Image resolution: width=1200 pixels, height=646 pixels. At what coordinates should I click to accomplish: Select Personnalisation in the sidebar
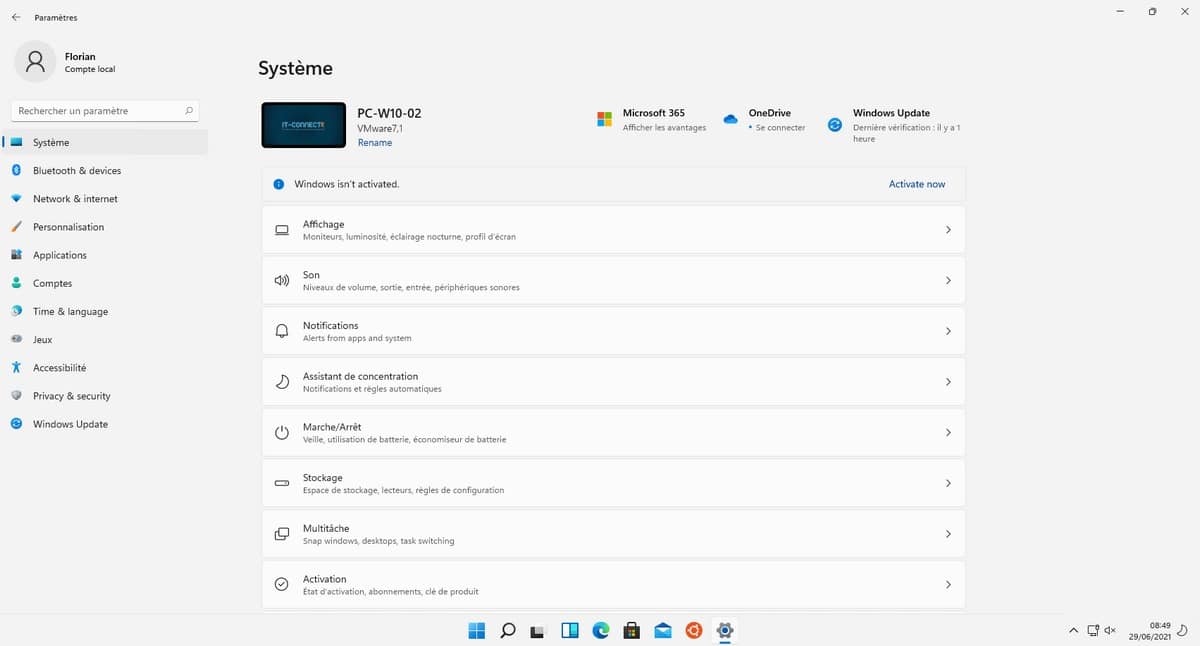(x=68, y=227)
